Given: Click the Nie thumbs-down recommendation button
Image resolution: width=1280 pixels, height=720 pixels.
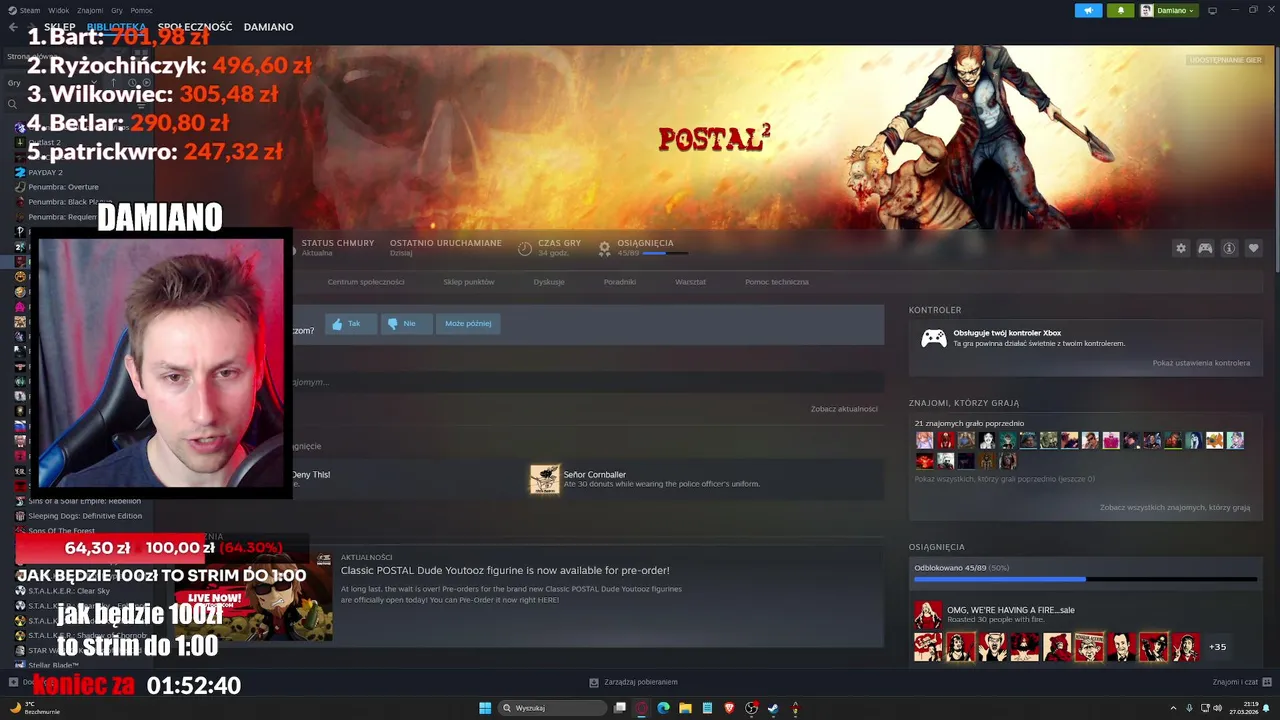Looking at the screenshot, I should pos(405,324).
